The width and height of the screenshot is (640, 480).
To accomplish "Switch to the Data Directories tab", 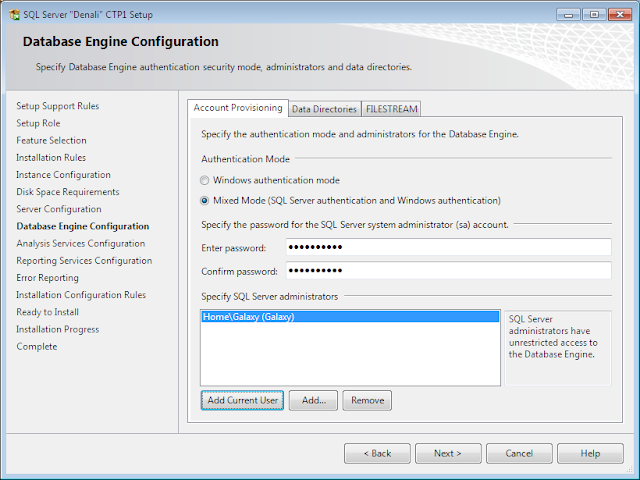I will point(324,109).
